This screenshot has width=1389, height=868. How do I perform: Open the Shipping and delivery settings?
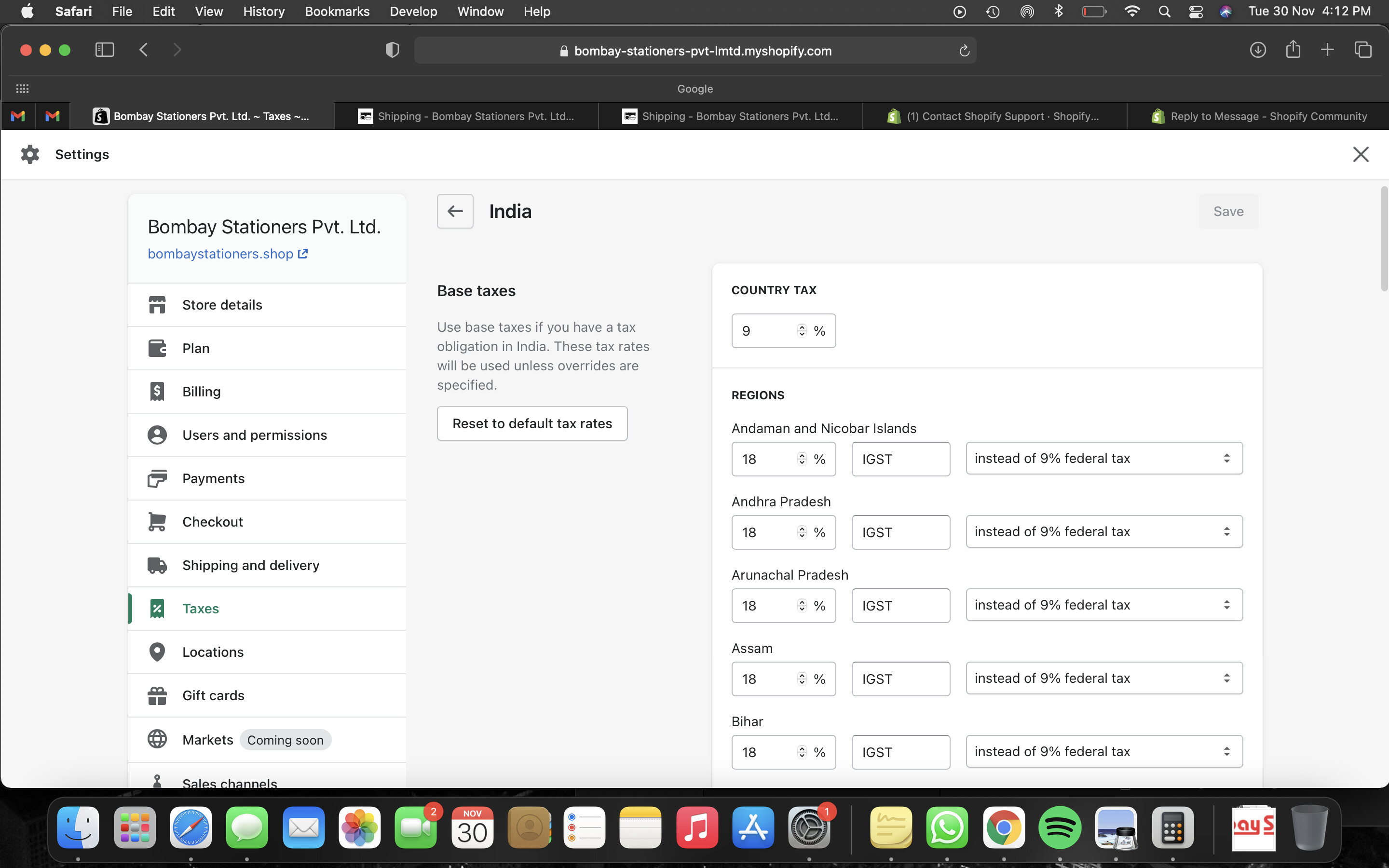250,566
